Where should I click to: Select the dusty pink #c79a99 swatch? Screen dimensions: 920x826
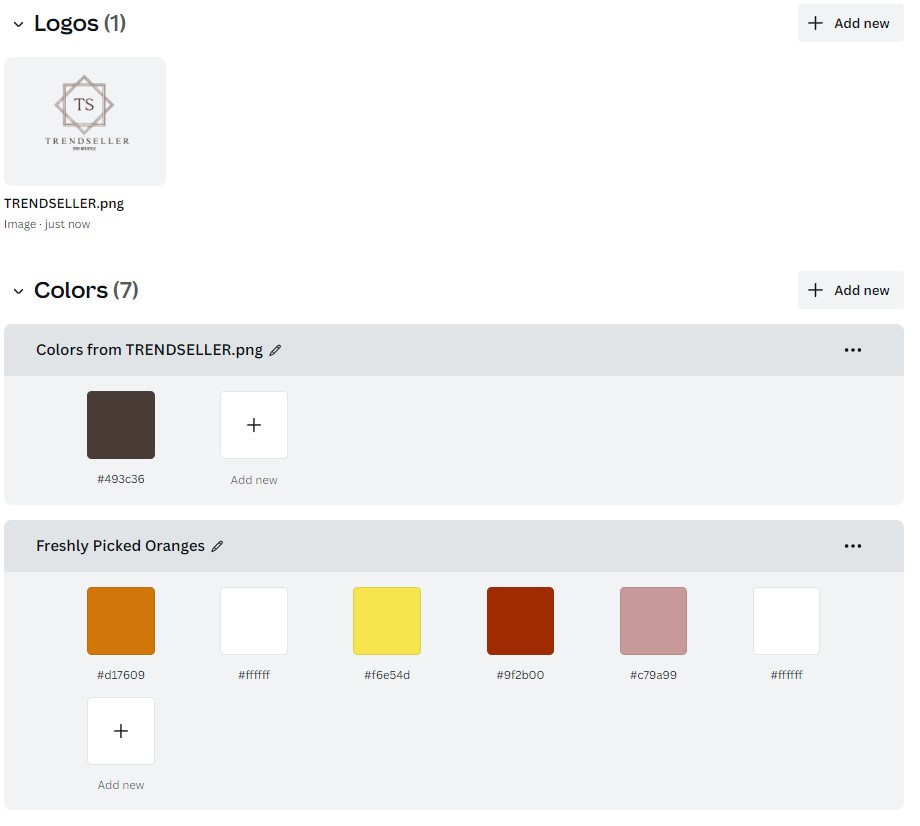[653, 621]
